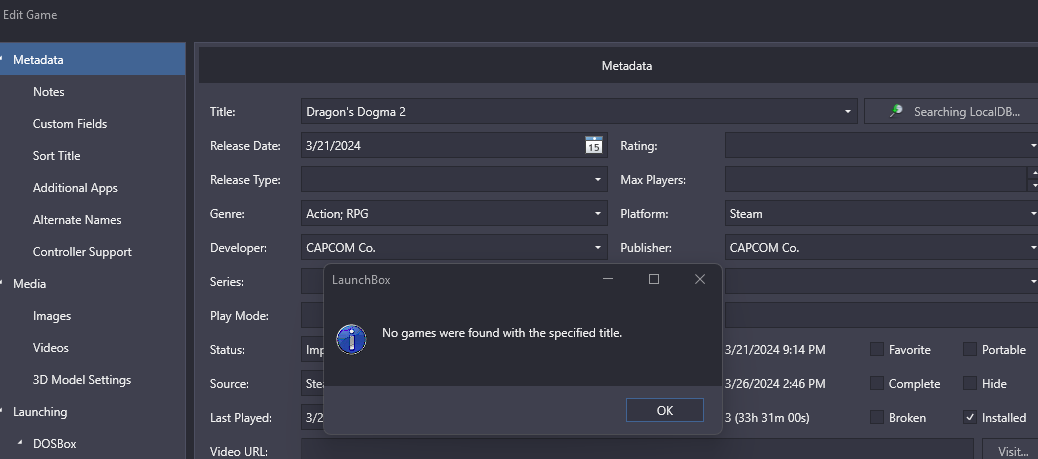The width and height of the screenshot is (1038, 459).
Task: Toggle the Favorite checkbox
Action: (876, 349)
